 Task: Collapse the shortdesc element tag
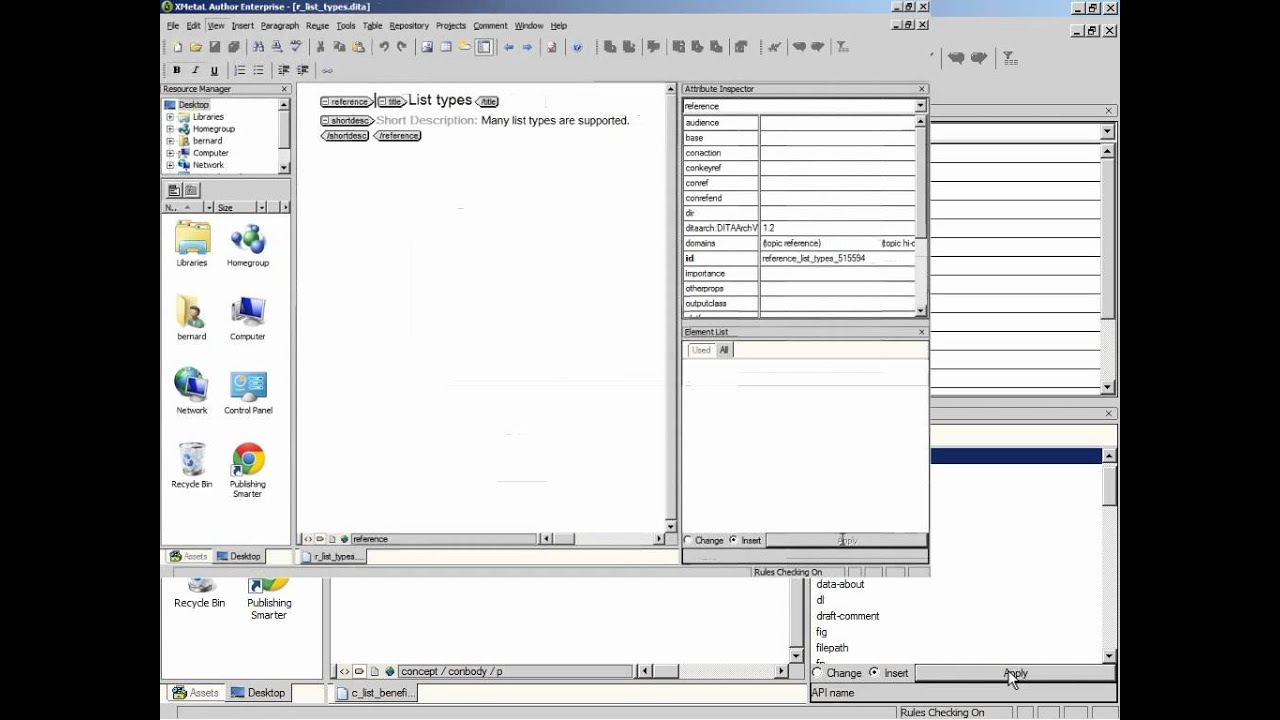click(325, 121)
